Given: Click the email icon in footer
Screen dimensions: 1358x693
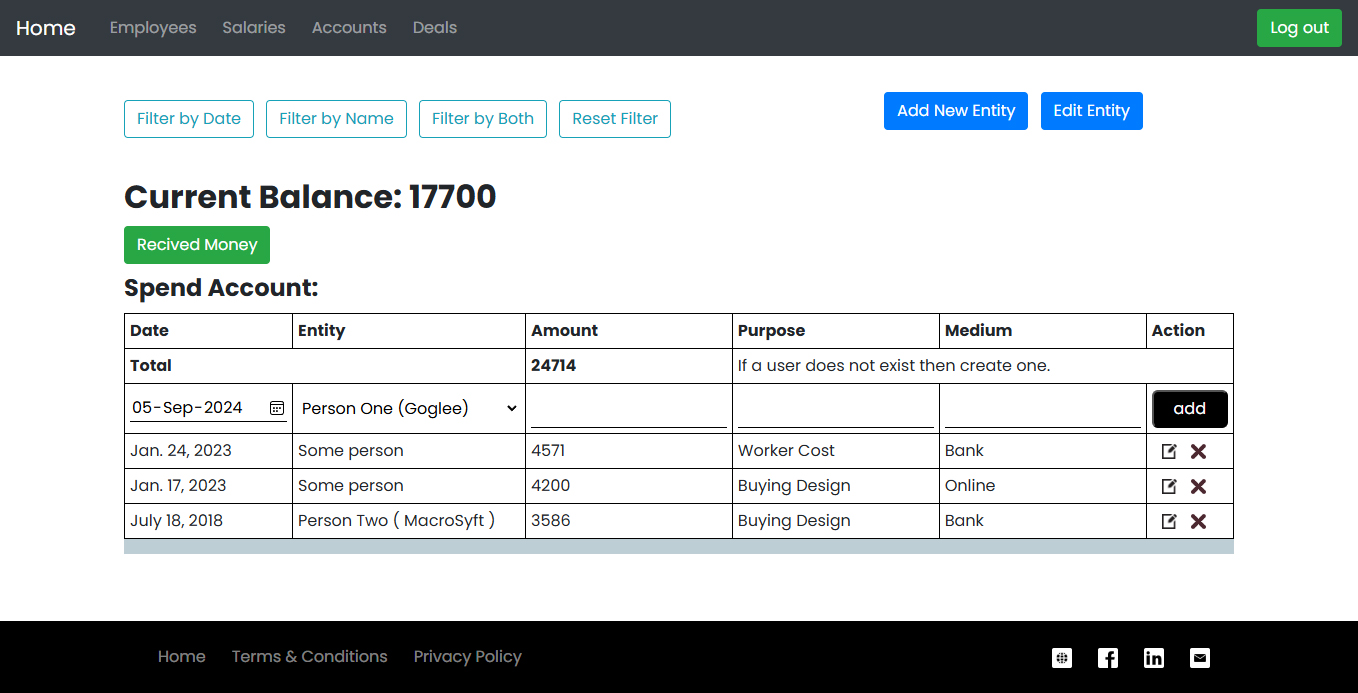Looking at the screenshot, I should (x=1200, y=657).
